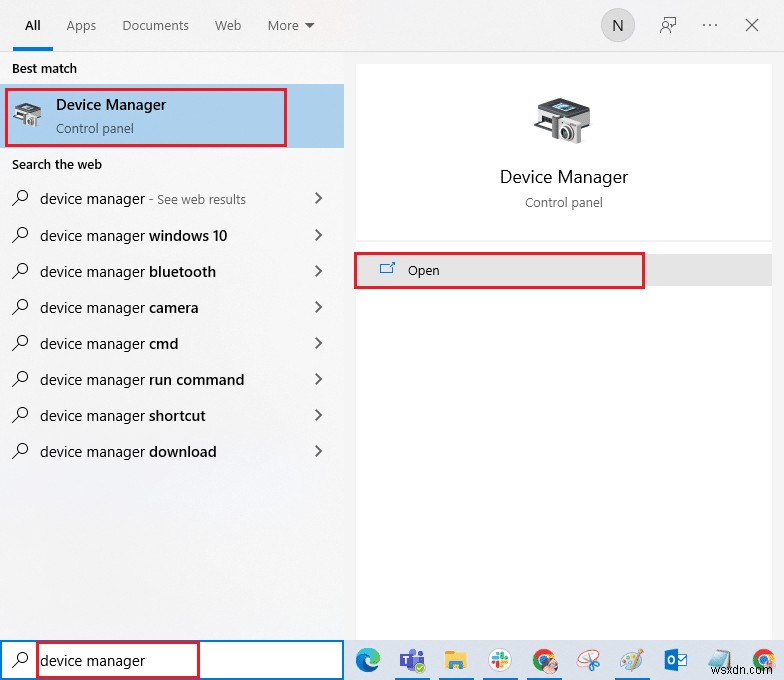Launch Microsoft Teams from the taskbar
Viewport: 784px width, 680px height.
[x=412, y=660]
